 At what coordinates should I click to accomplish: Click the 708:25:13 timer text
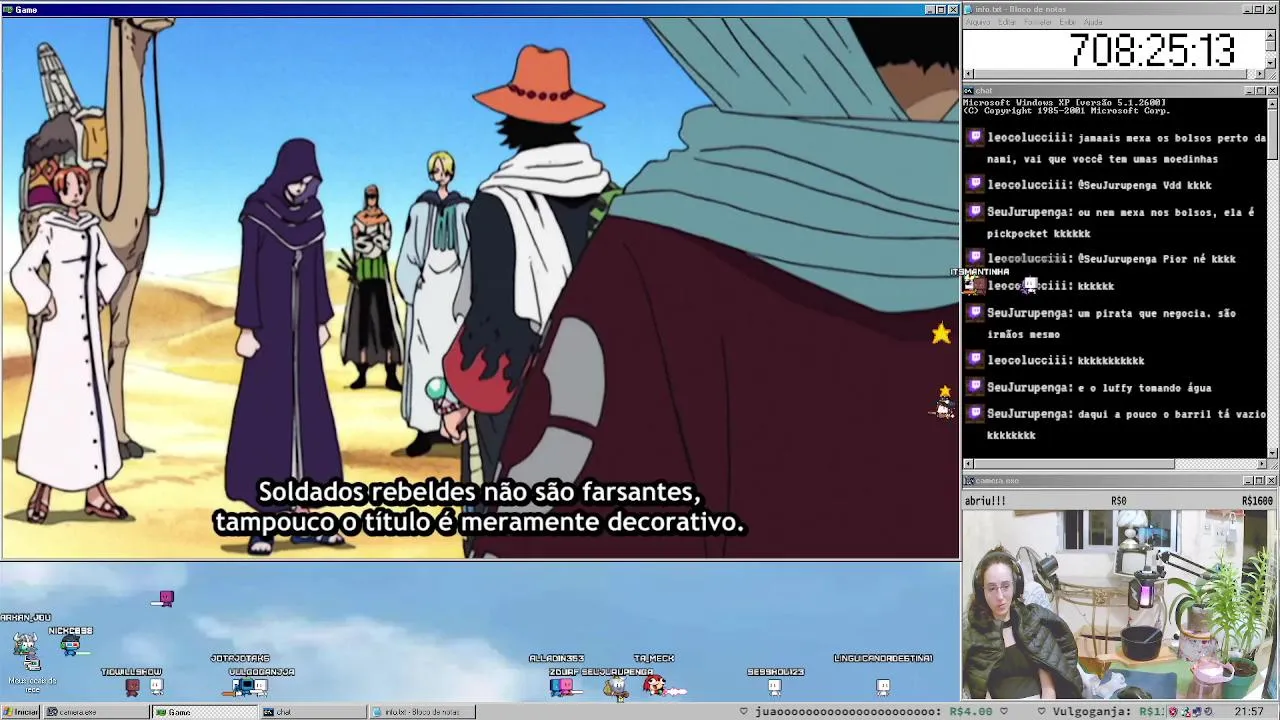tap(1152, 50)
